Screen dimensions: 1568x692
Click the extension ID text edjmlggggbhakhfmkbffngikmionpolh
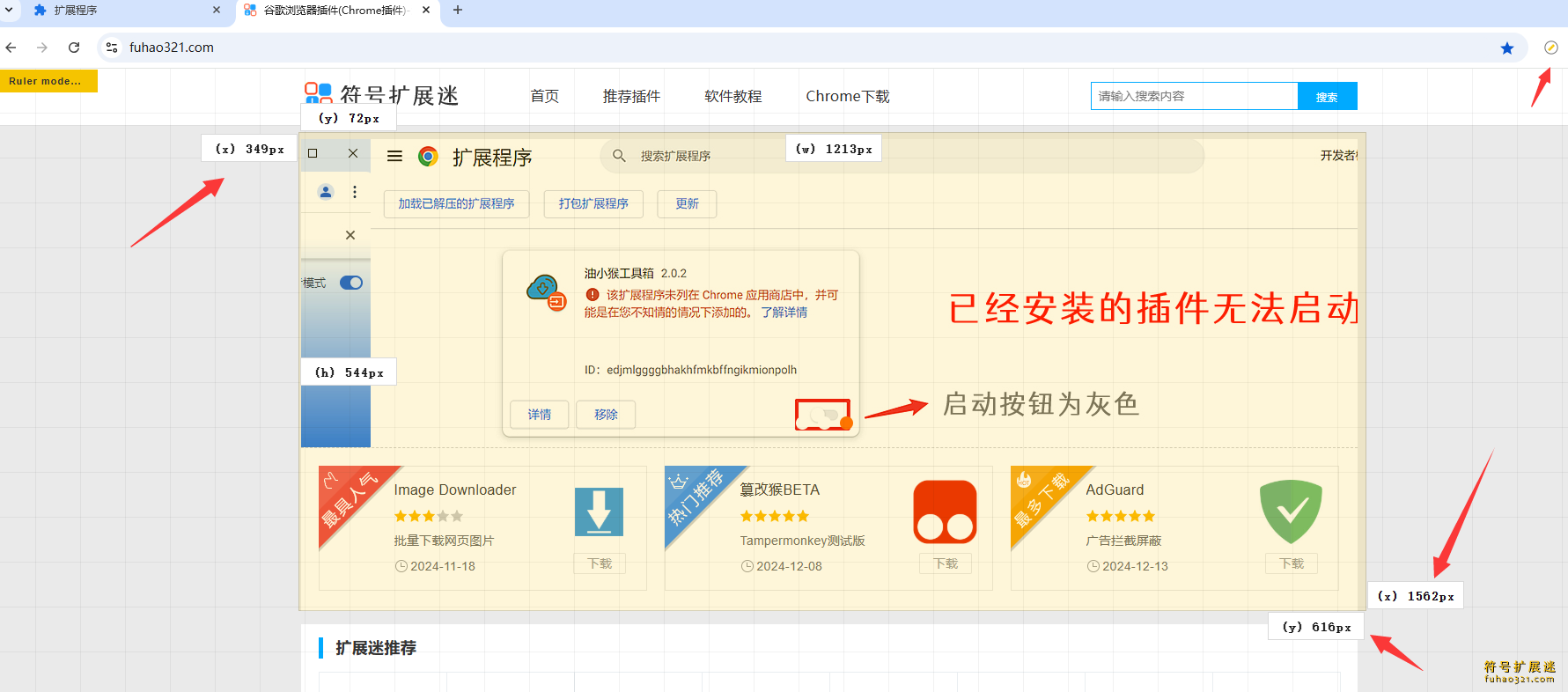(702, 370)
